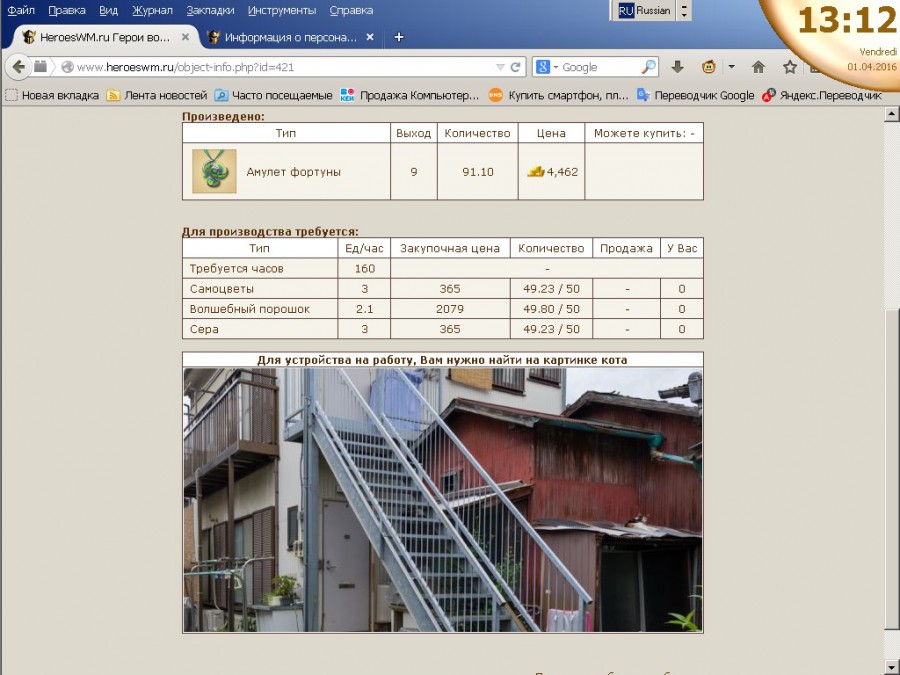Open a new tab with the plus button

tap(399, 37)
